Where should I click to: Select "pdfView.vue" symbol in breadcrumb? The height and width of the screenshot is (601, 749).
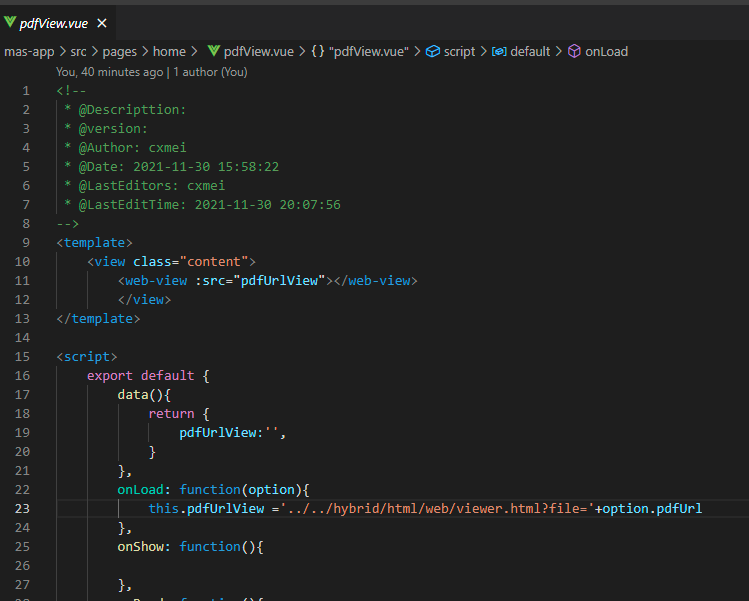click(x=368, y=52)
